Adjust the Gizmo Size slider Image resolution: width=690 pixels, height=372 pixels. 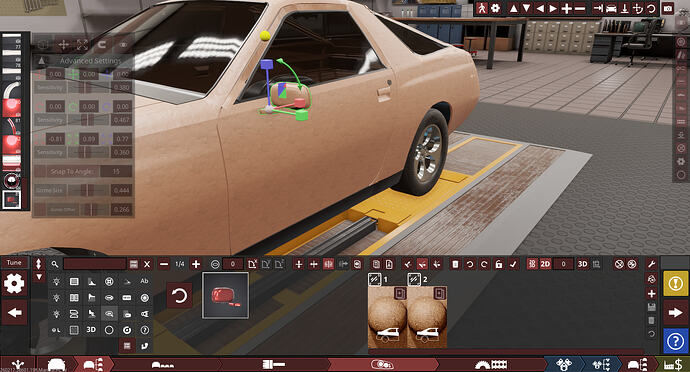click(88, 190)
